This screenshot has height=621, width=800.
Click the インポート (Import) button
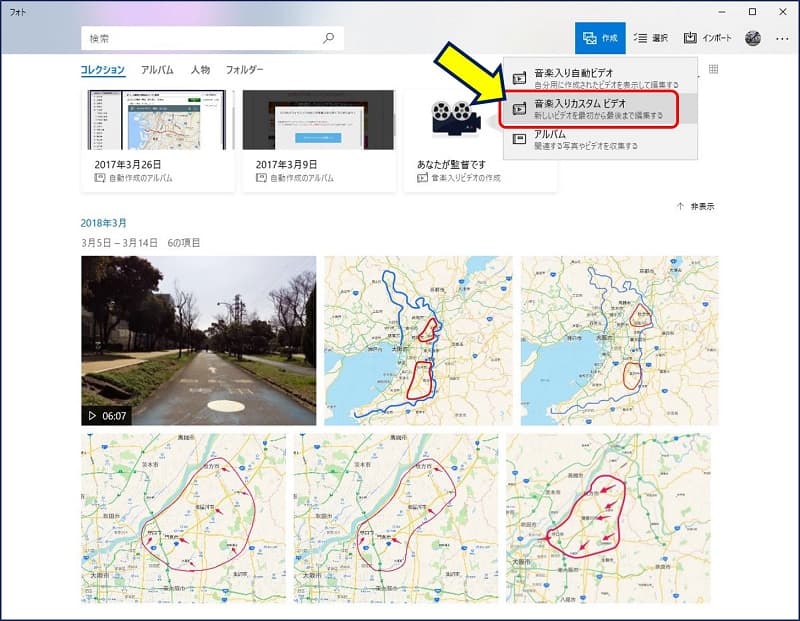point(707,38)
